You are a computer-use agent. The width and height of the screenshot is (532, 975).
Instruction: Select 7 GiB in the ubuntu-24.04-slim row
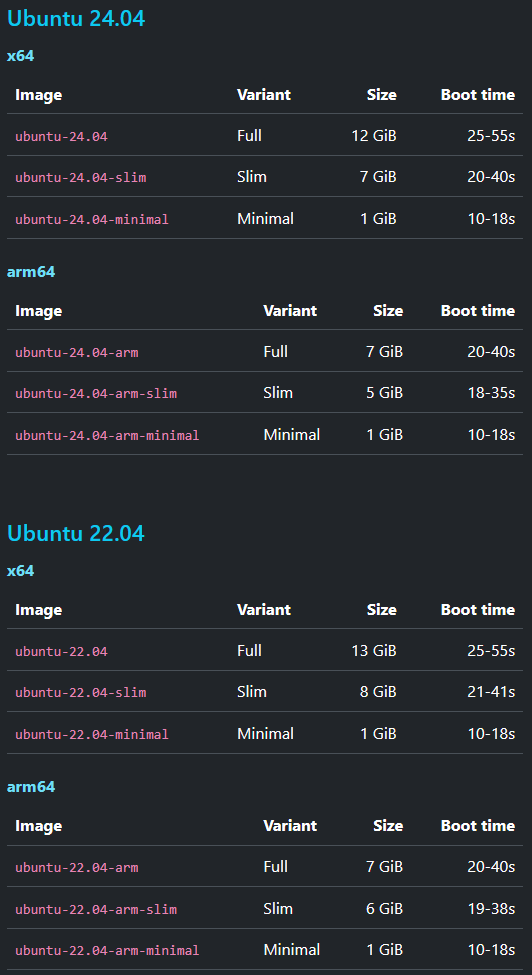378,177
